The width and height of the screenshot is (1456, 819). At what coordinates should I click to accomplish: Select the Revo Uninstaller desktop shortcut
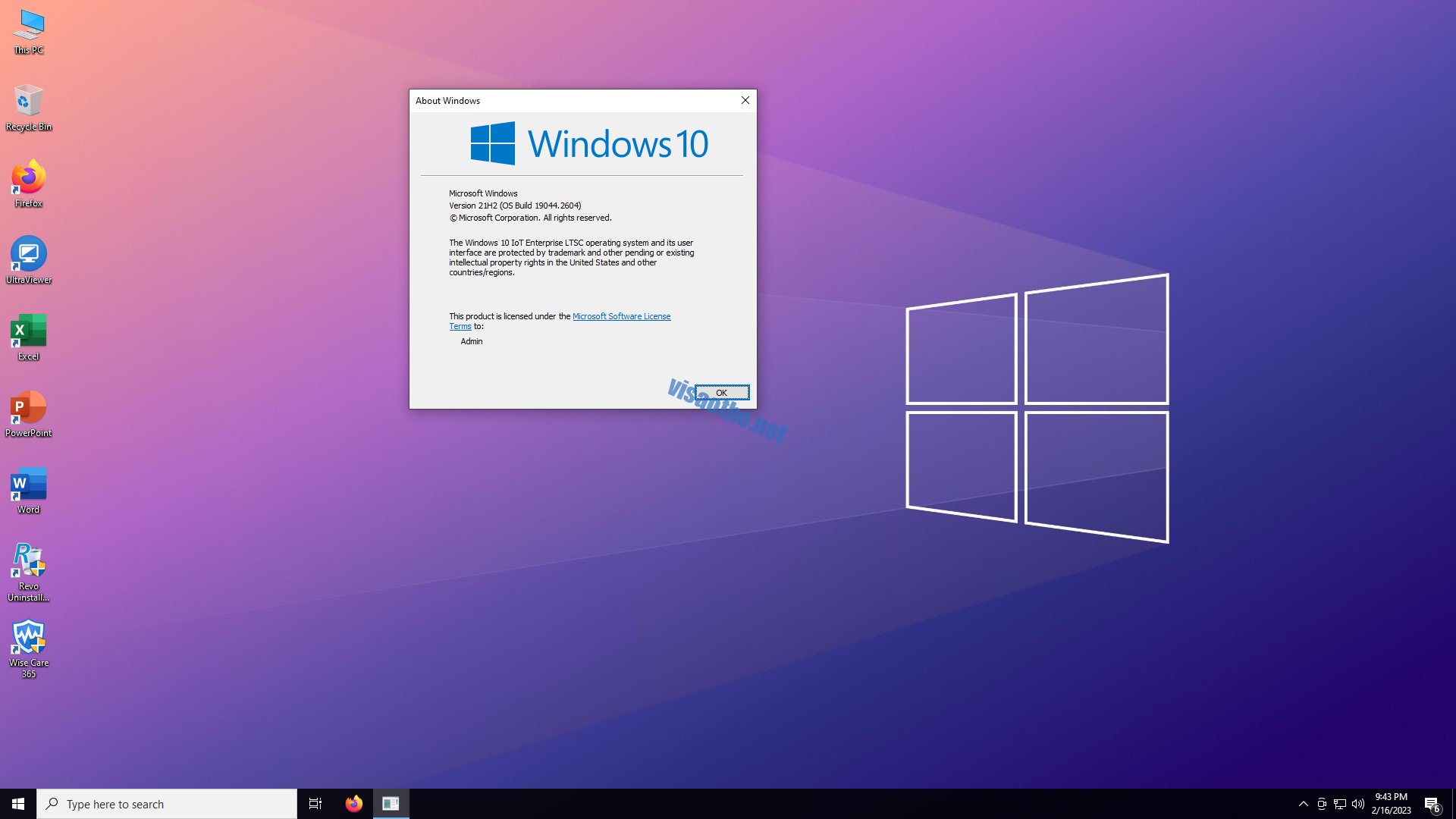click(x=29, y=573)
